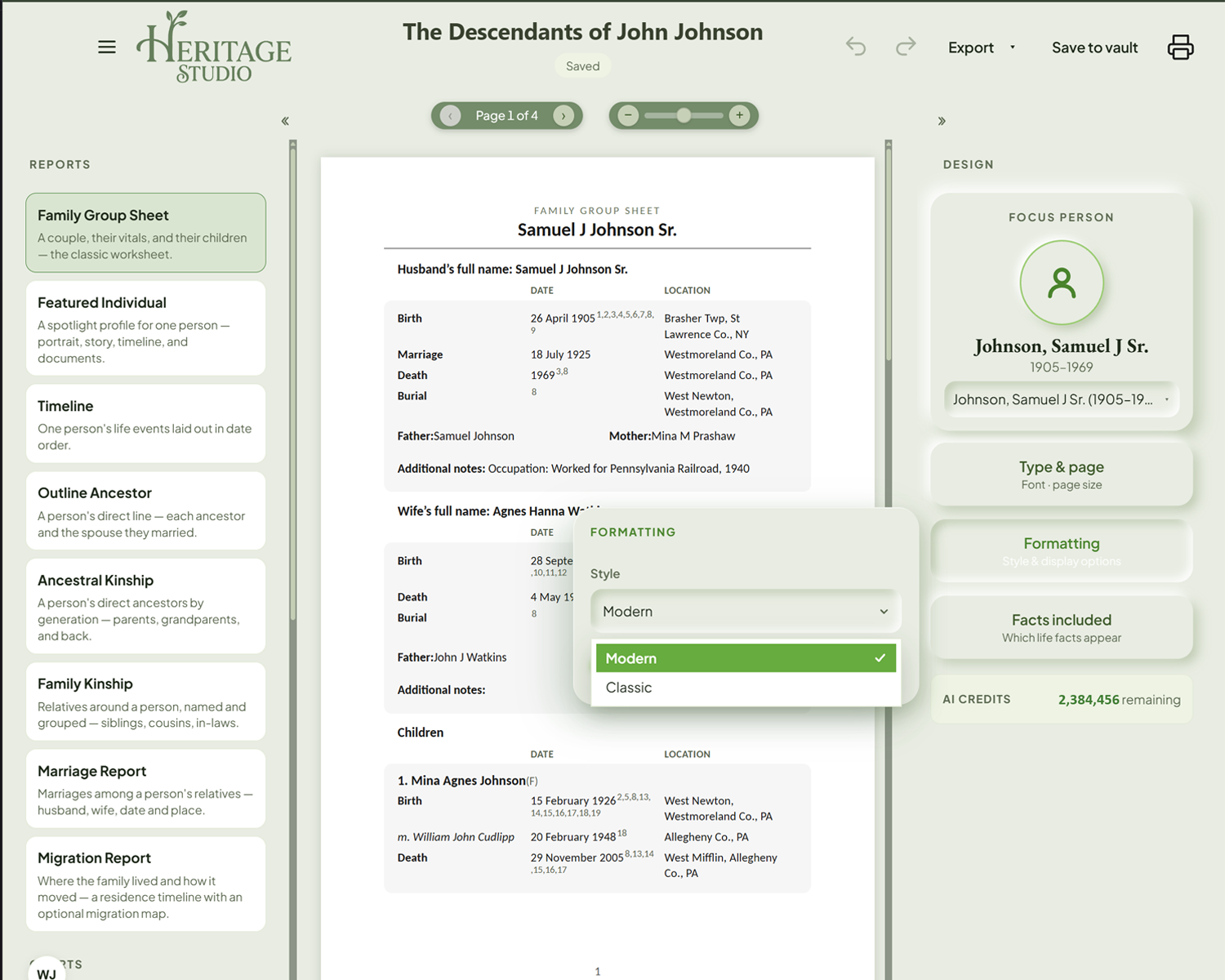
Task: Choose the Classic style option
Action: (x=746, y=688)
